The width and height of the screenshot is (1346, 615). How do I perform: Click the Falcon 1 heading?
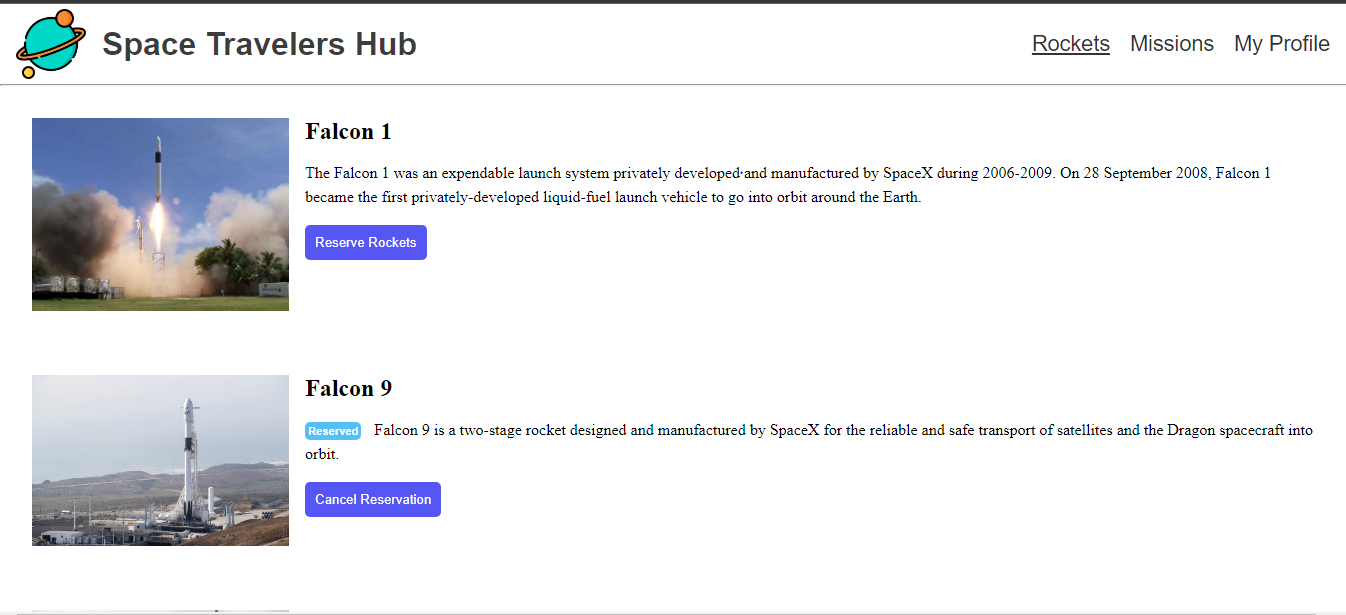tap(348, 132)
